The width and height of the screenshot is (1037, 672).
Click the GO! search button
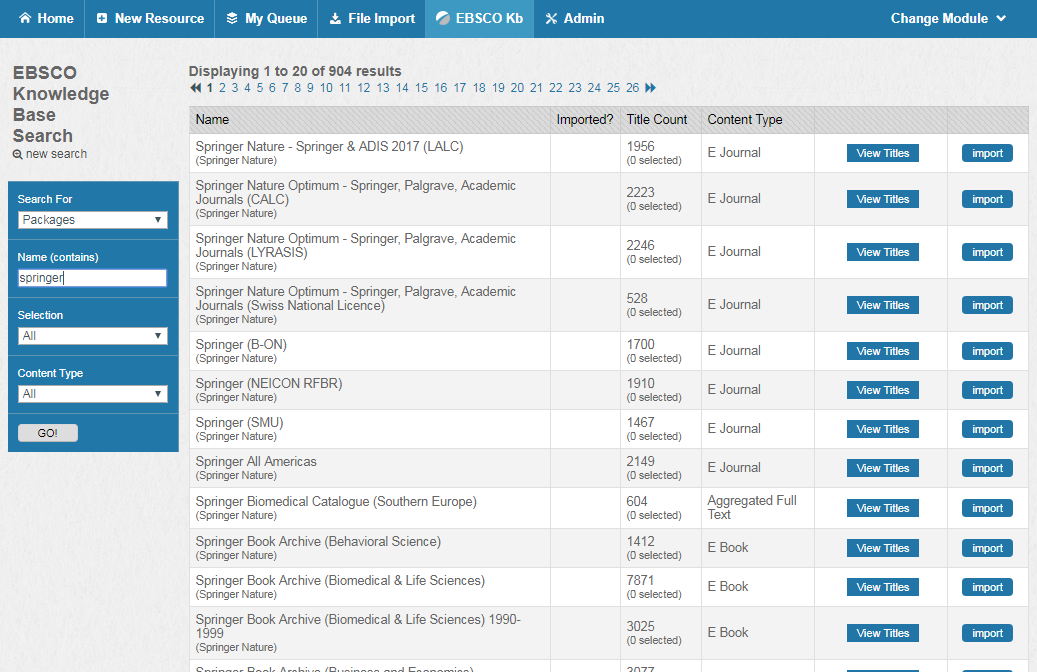coord(48,433)
